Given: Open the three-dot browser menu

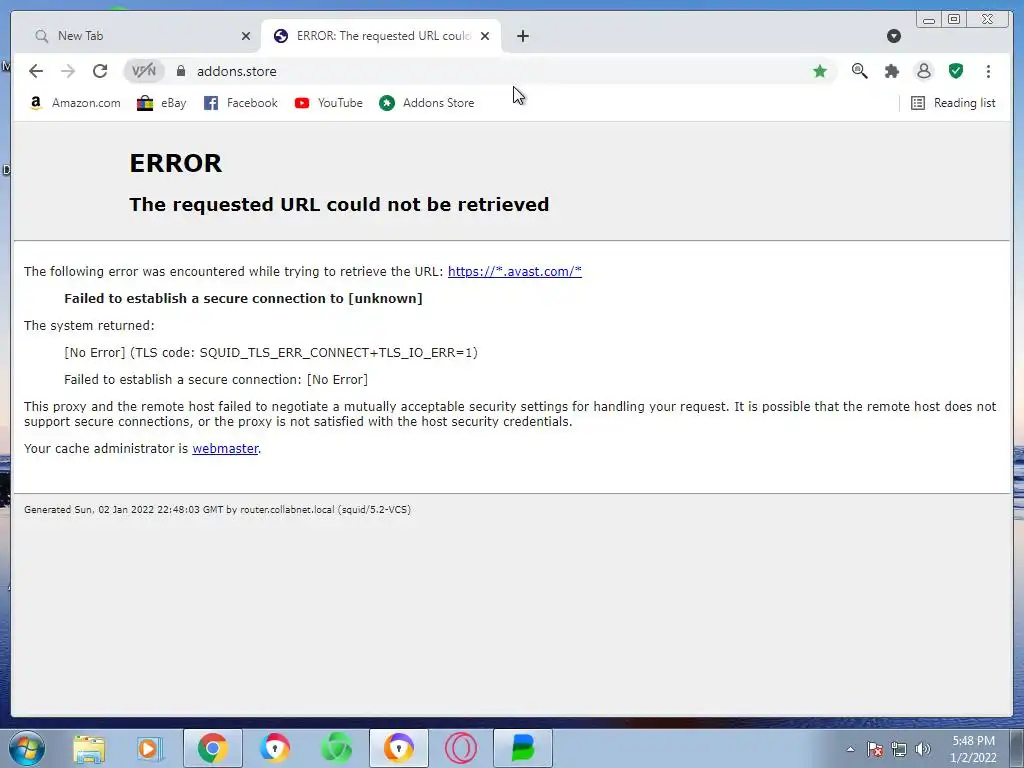Looking at the screenshot, I should pos(988,71).
